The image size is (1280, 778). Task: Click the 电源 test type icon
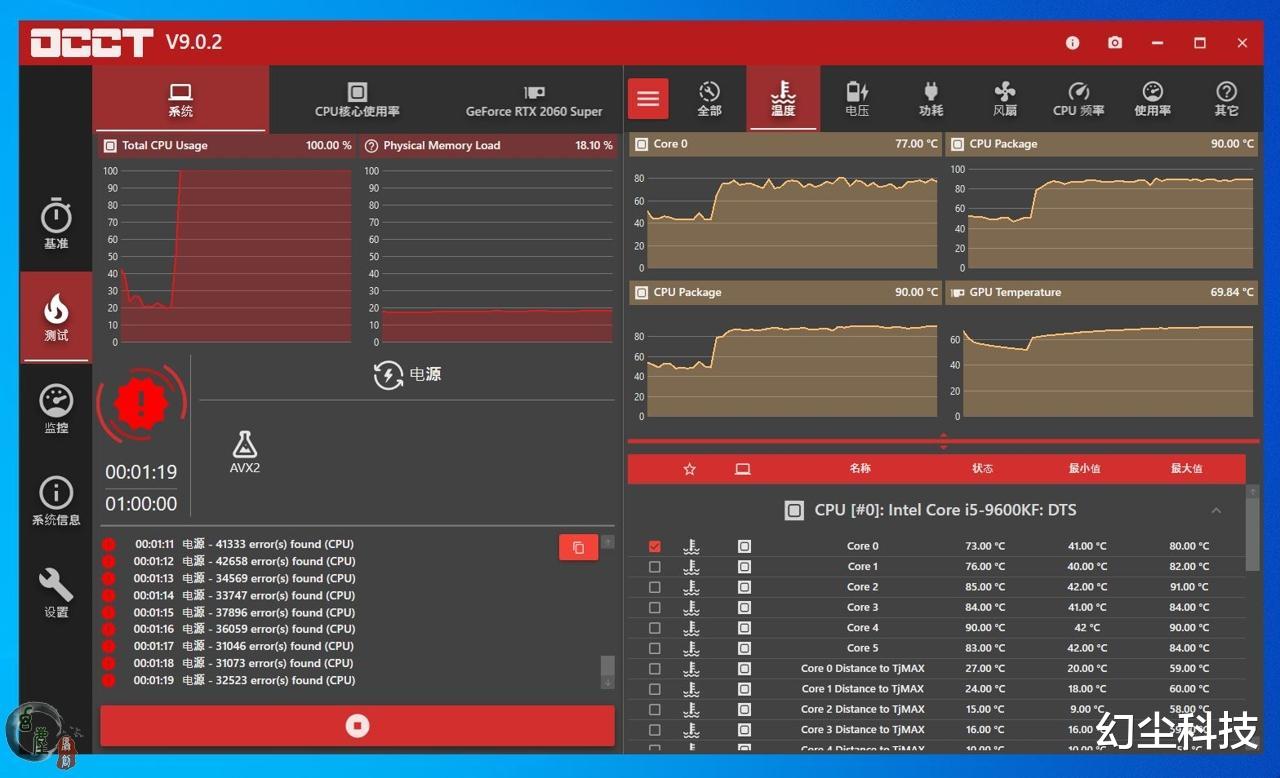click(388, 375)
